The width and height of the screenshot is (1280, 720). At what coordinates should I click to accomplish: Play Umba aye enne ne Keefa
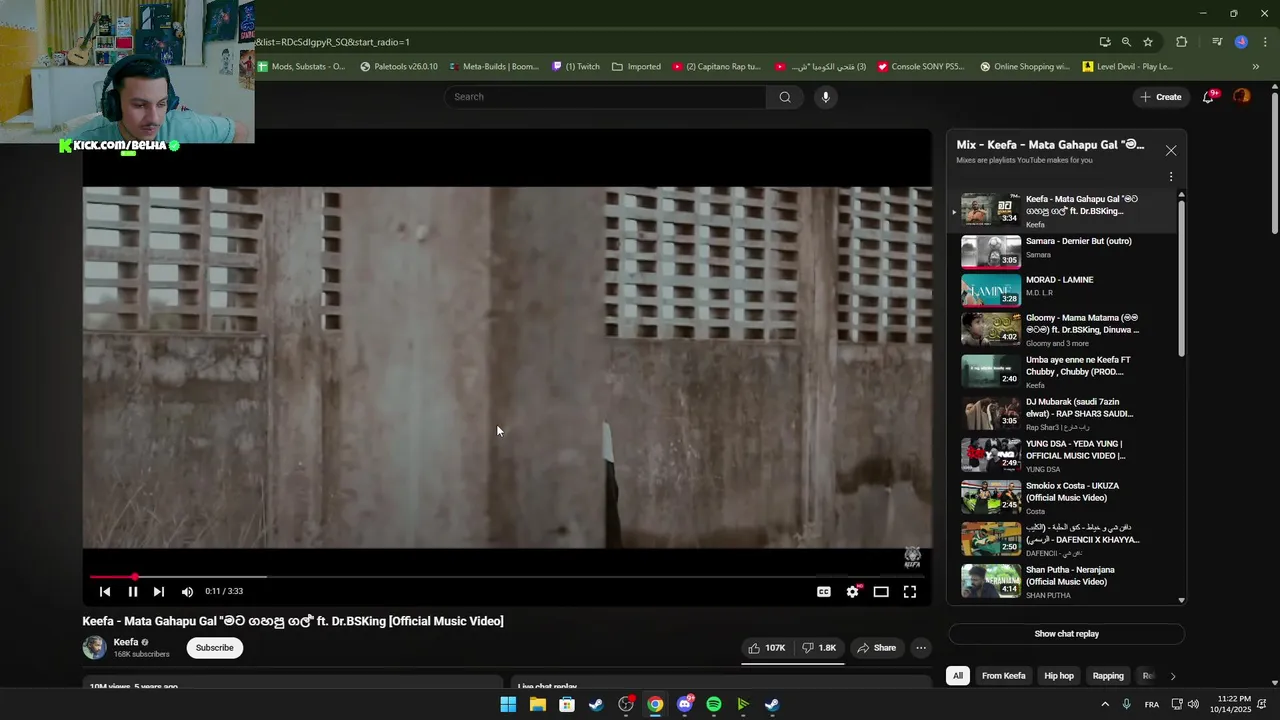pyautogui.click(x=1064, y=372)
